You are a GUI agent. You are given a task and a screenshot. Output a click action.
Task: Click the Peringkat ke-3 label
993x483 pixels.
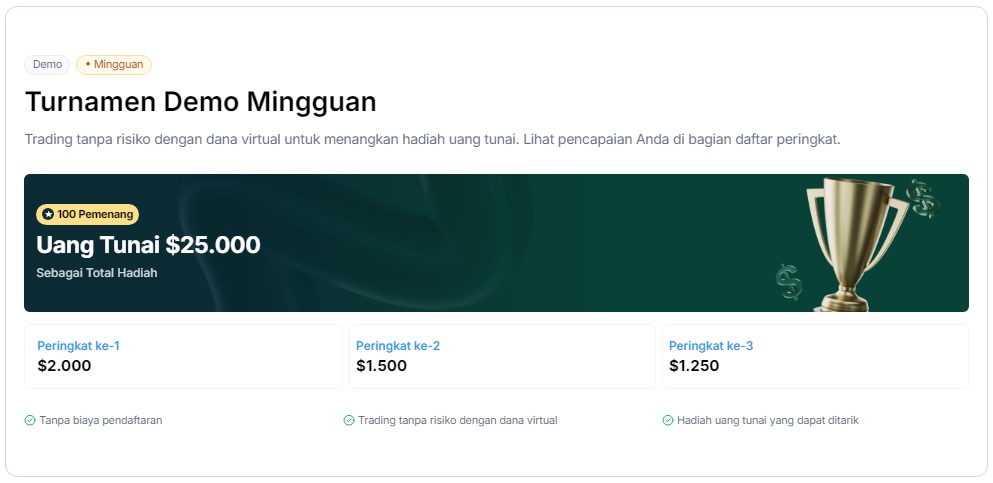[x=711, y=346]
